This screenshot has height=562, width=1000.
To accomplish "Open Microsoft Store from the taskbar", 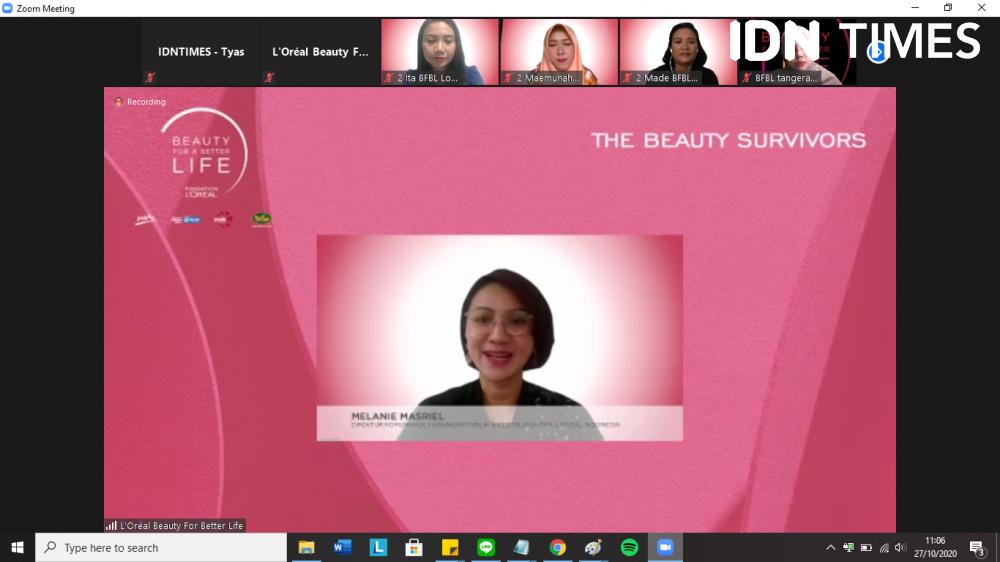I will pyautogui.click(x=414, y=547).
